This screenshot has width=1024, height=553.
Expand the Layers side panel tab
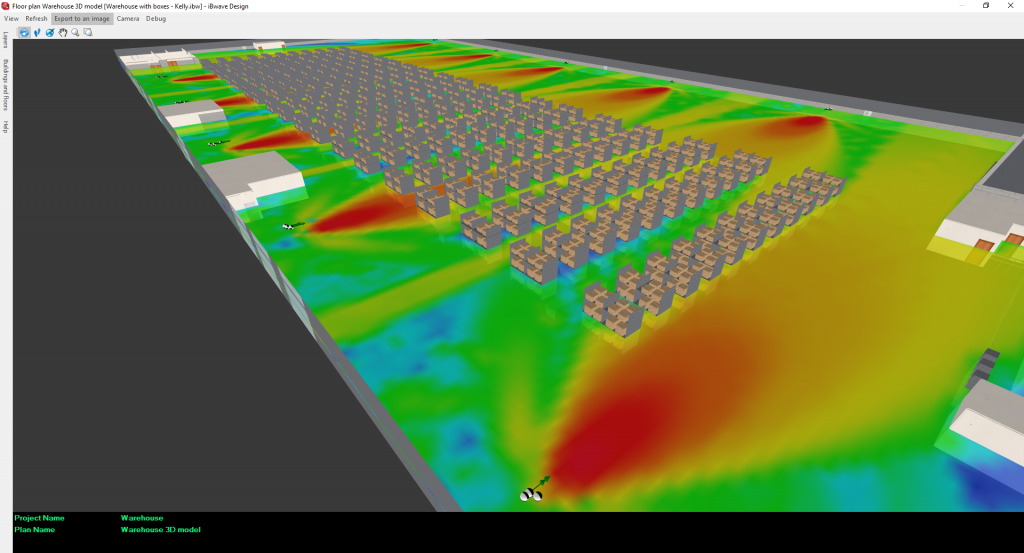click(5, 40)
